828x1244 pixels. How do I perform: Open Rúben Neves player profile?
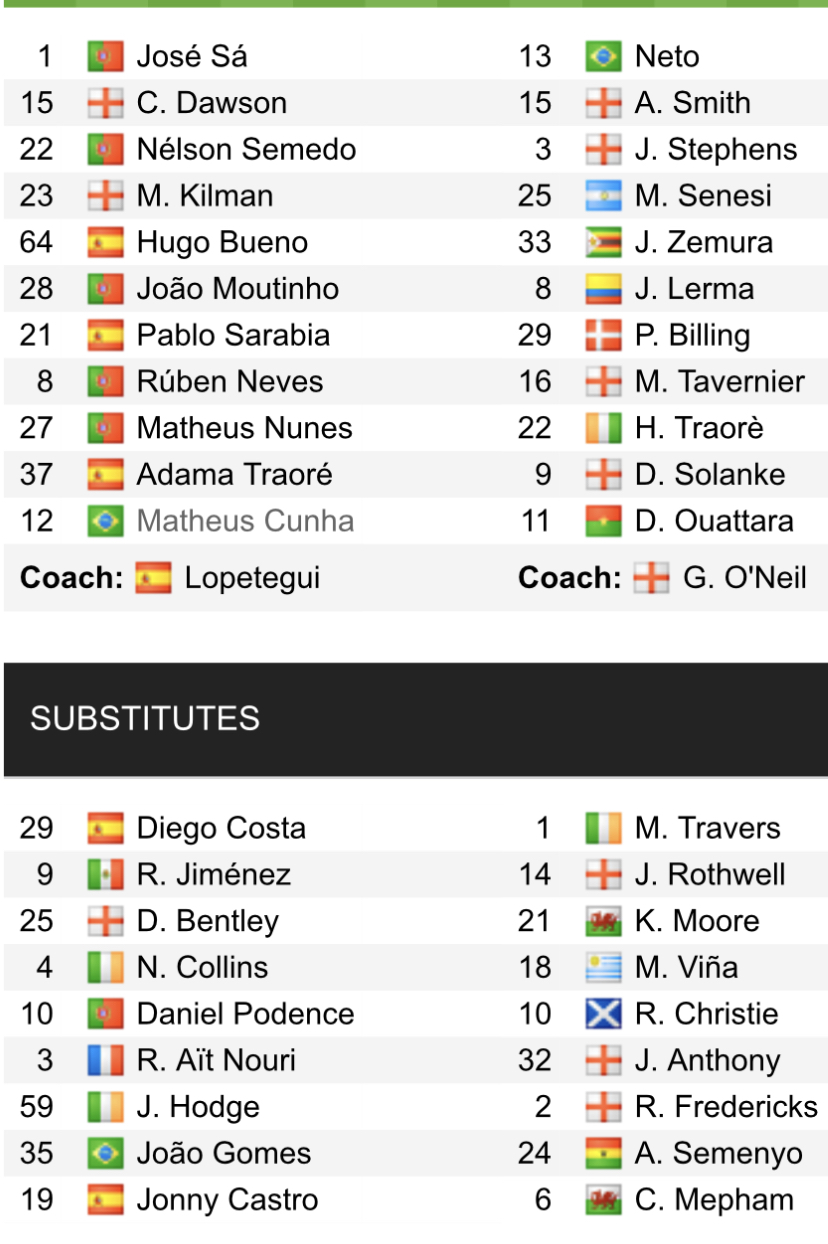230,382
